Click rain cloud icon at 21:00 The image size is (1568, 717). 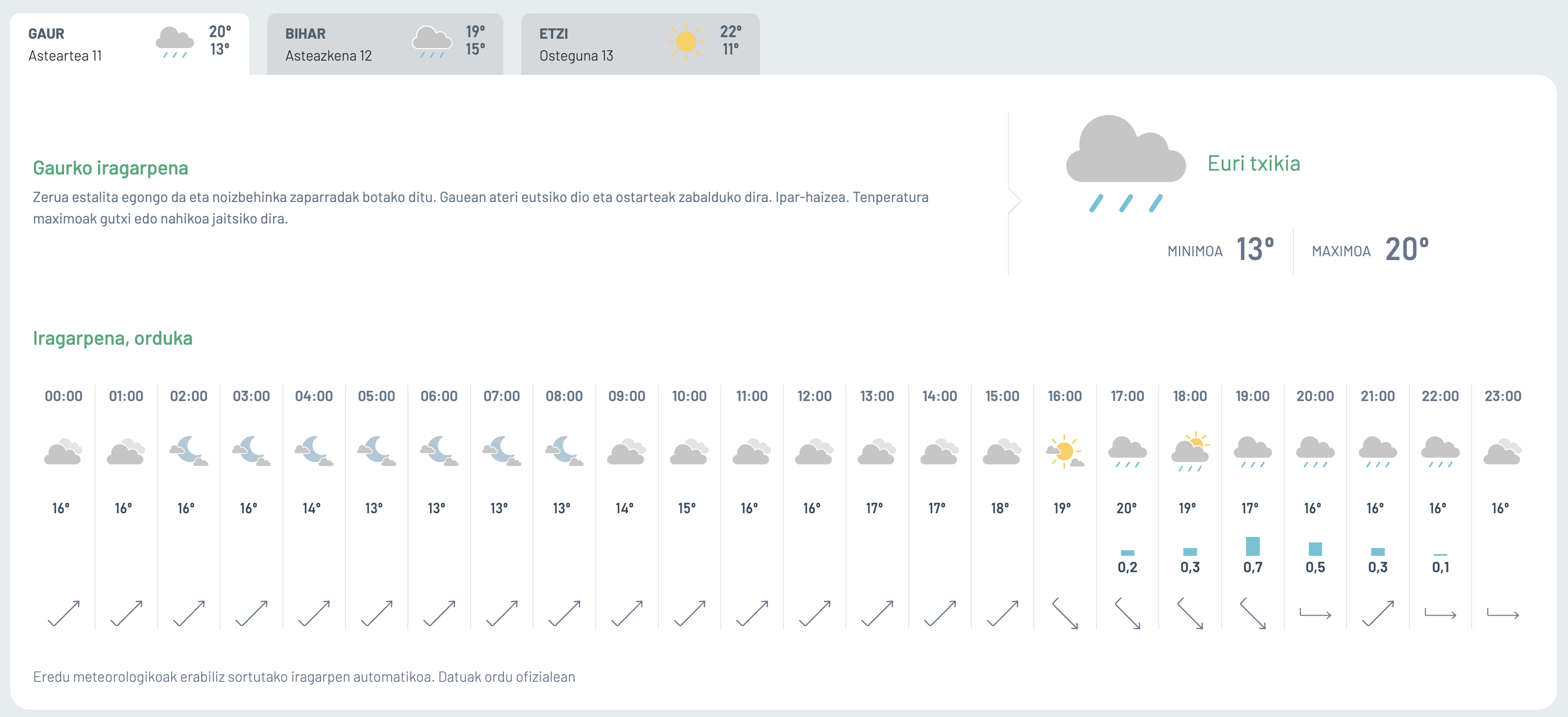(x=1378, y=452)
